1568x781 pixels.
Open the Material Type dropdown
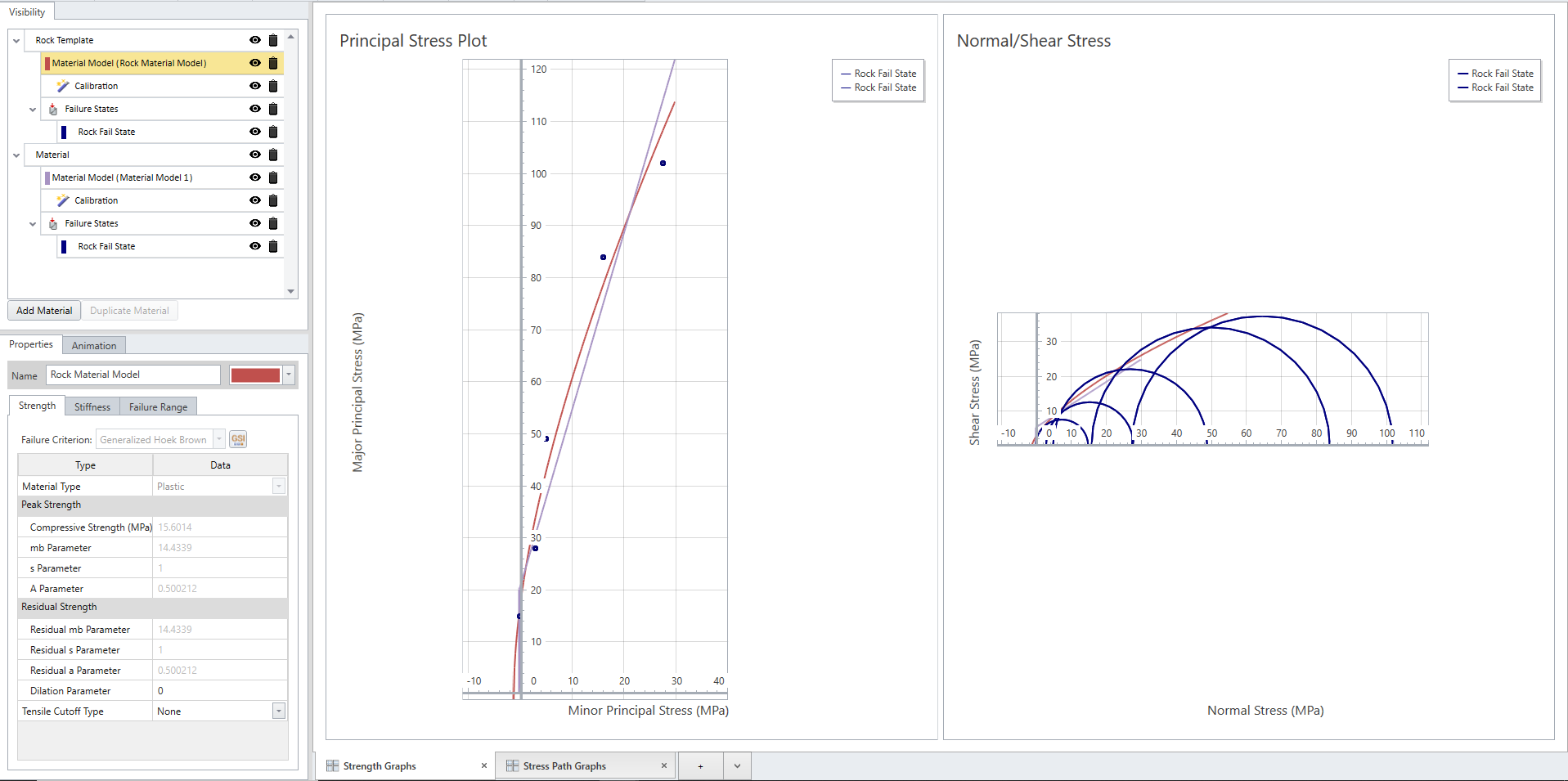coord(279,486)
